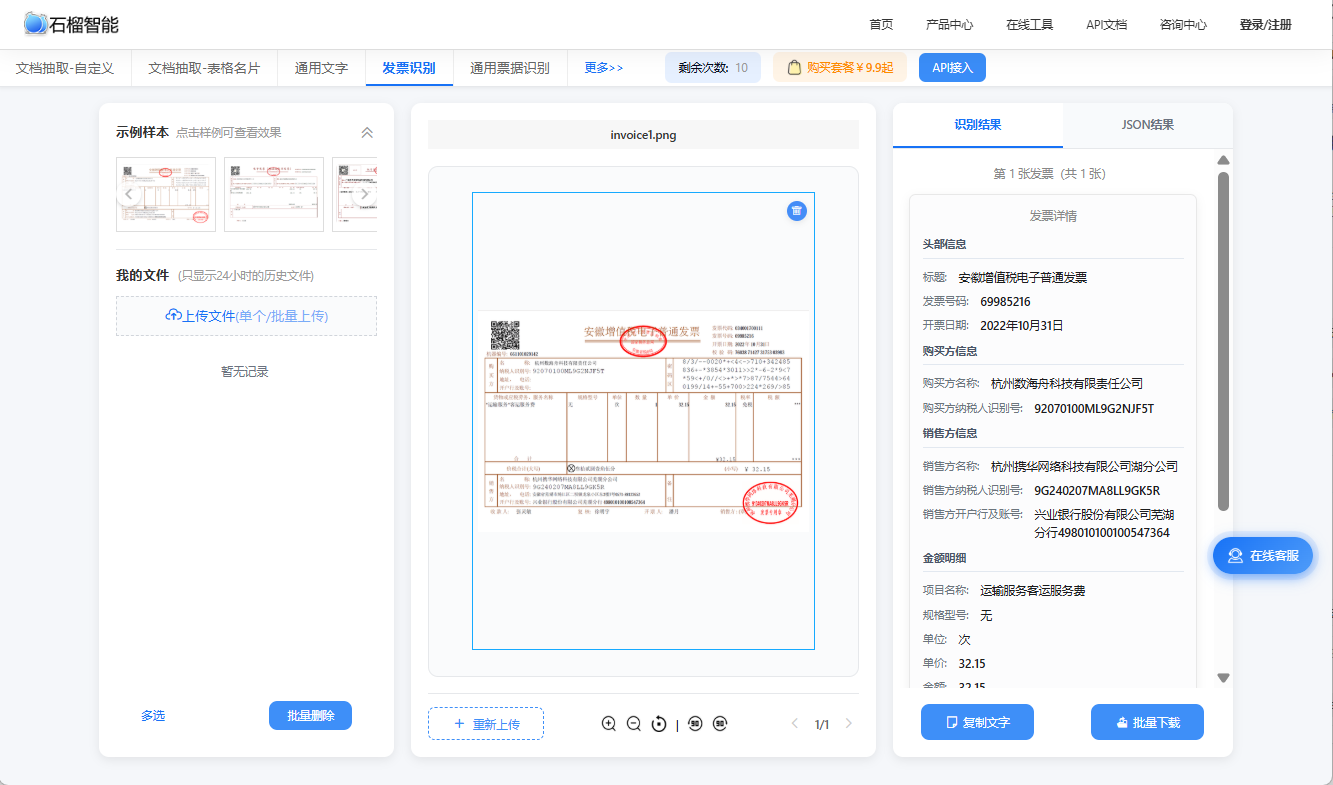Click the results panel scrollbar up arrow
Viewport: 1333px width, 785px height.
tap(1223, 160)
